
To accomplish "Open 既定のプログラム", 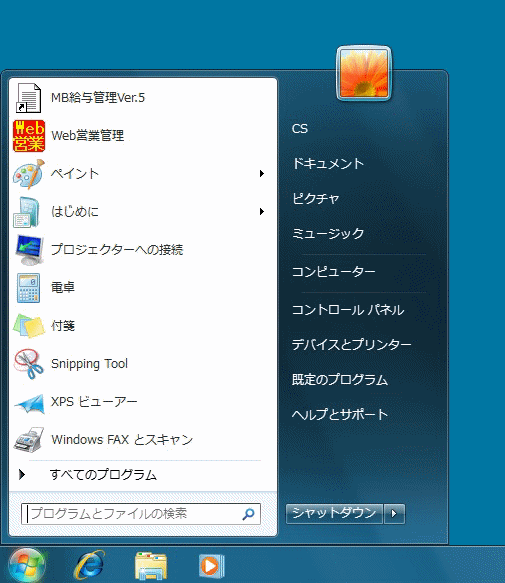I will tap(340, 380).
